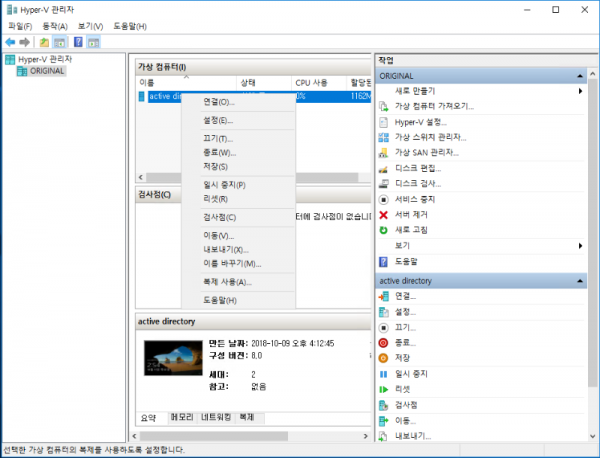Choose 연결(O)... from context menu
Image resolution: width=600 pixels, height=458 pixels.
pos(238,102)
